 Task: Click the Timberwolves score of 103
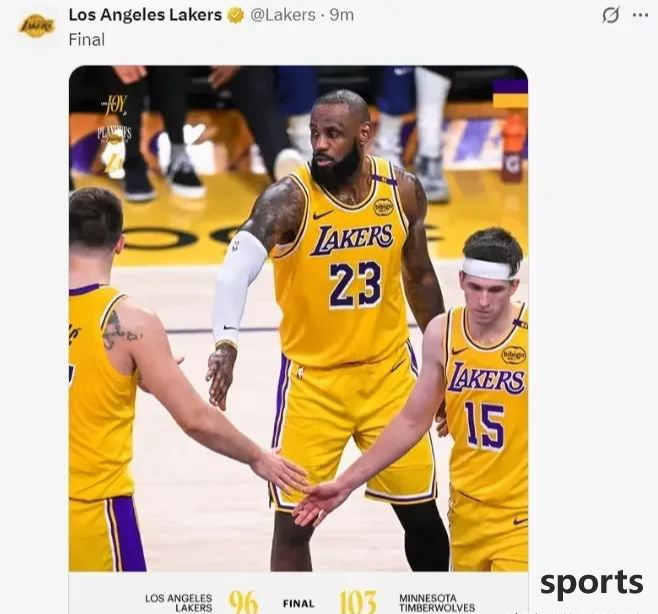(358, 602)
